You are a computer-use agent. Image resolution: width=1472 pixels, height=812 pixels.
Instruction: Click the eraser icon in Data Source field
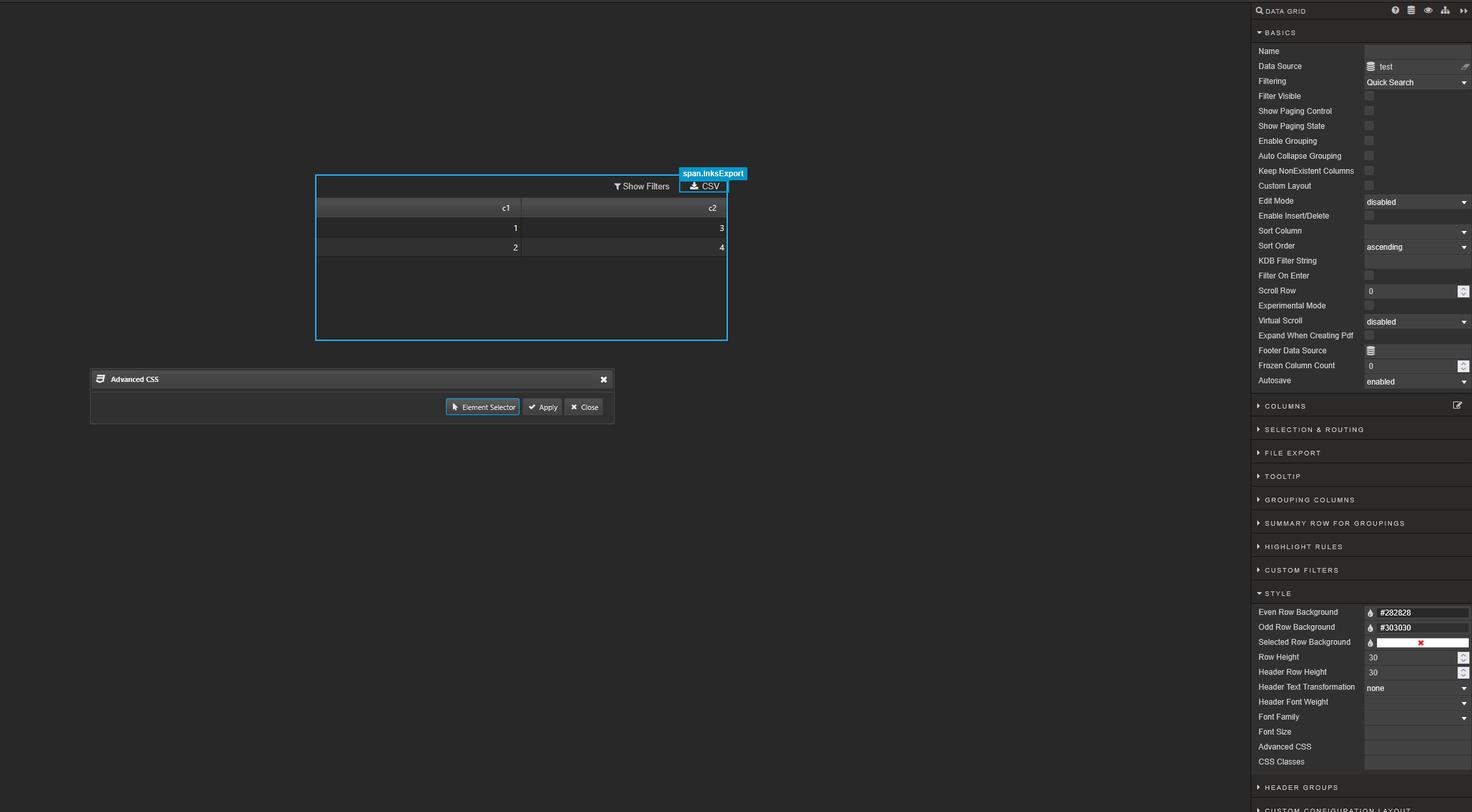(x=1464, y=66)
